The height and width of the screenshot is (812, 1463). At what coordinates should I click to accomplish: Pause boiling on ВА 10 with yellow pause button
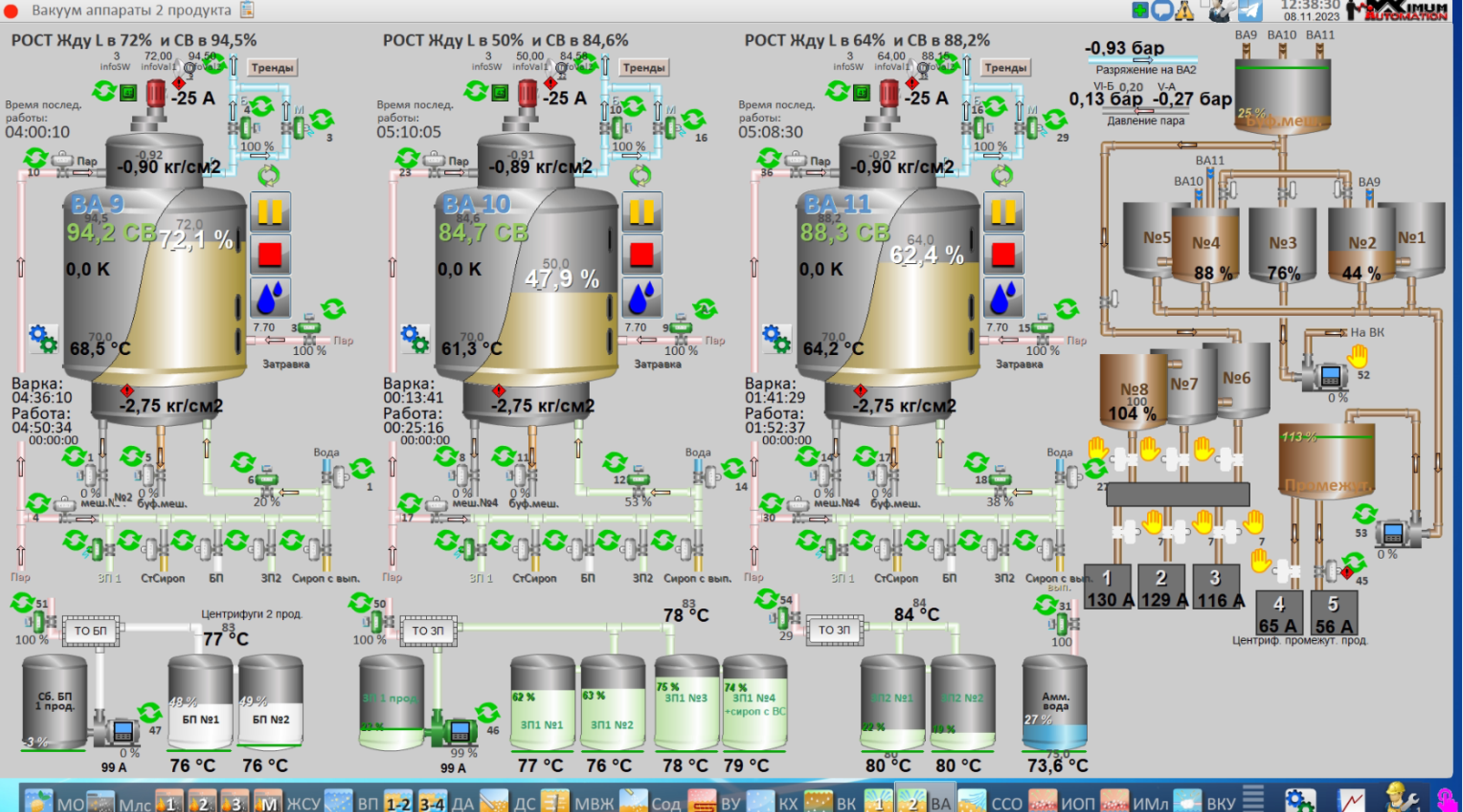tap(642, 212)
